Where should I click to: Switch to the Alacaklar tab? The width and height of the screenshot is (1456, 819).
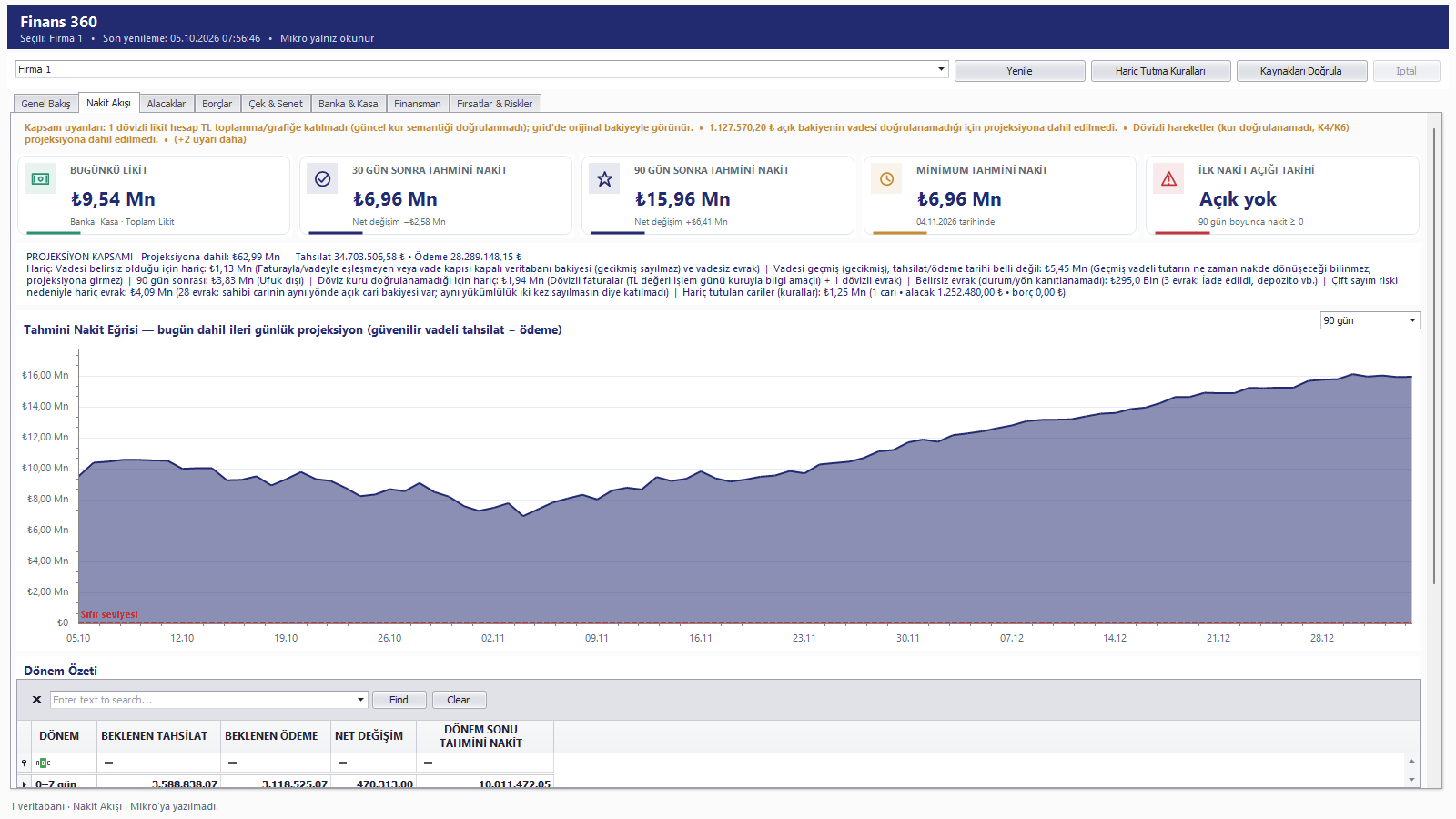point(167,104)
